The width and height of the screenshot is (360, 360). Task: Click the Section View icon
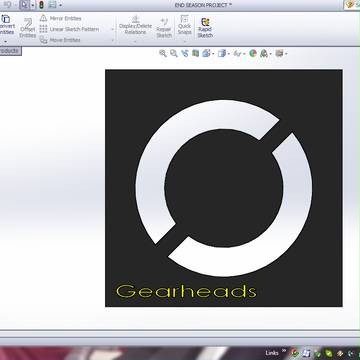tap(195, 53)
